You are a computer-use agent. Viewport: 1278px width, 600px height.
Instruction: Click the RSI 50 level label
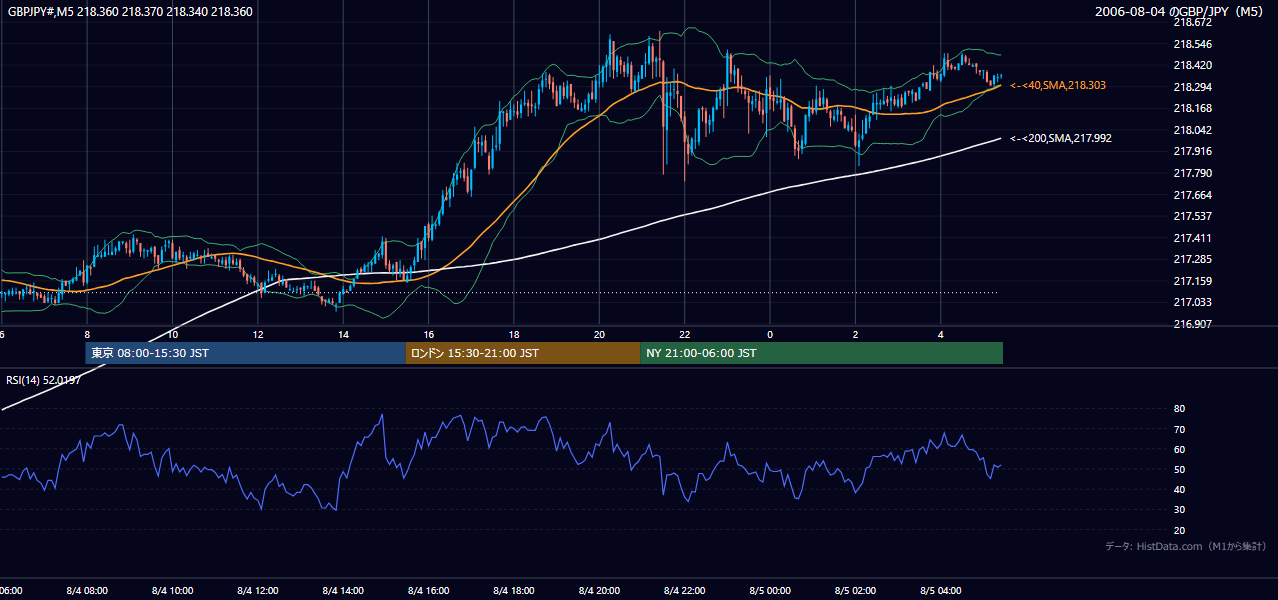tap(1179, 469)
